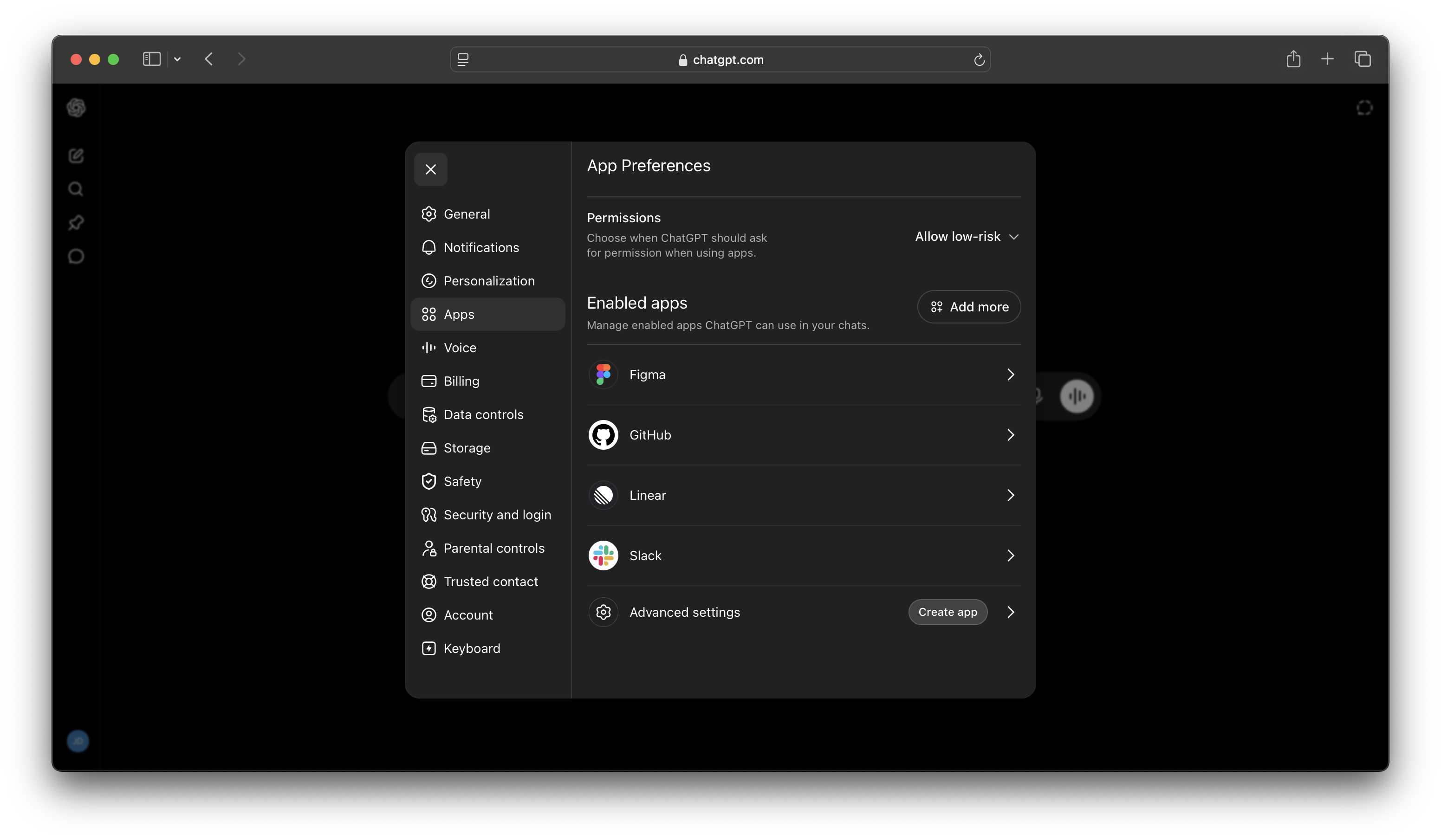The image size is (1441, 840).
Task: Click the reader page menu icon in address bar
Action: (463, 59)
